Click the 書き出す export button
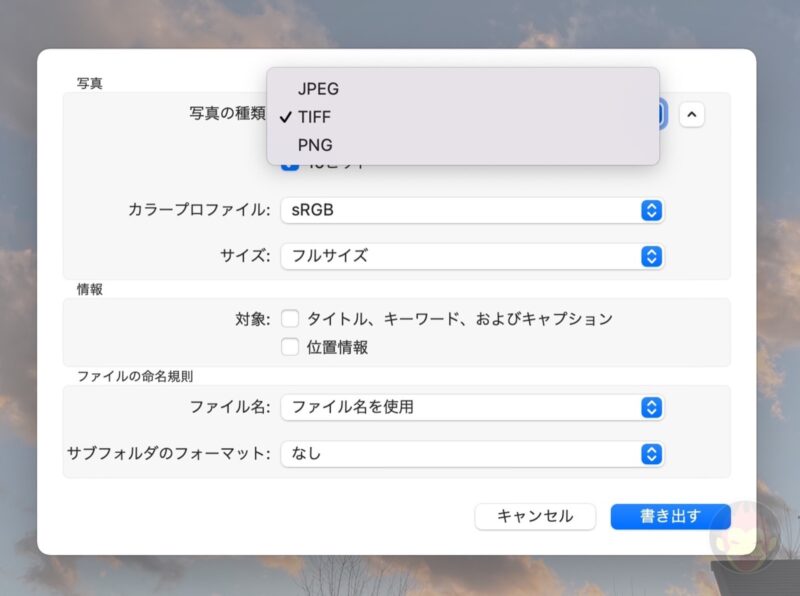 tap(670, 516)
